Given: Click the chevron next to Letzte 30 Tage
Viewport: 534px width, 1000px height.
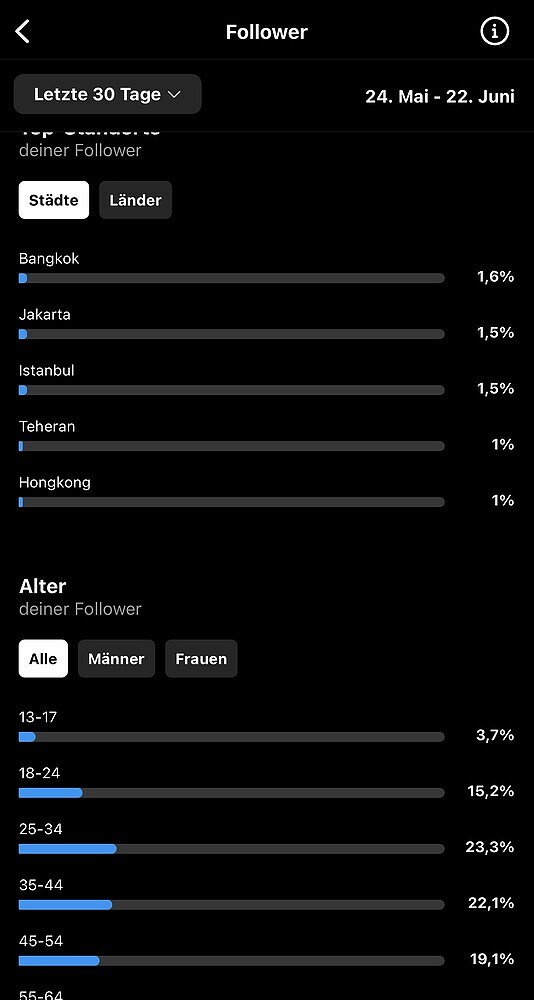Looking at the screenshot, I should (x=174, y=95).
